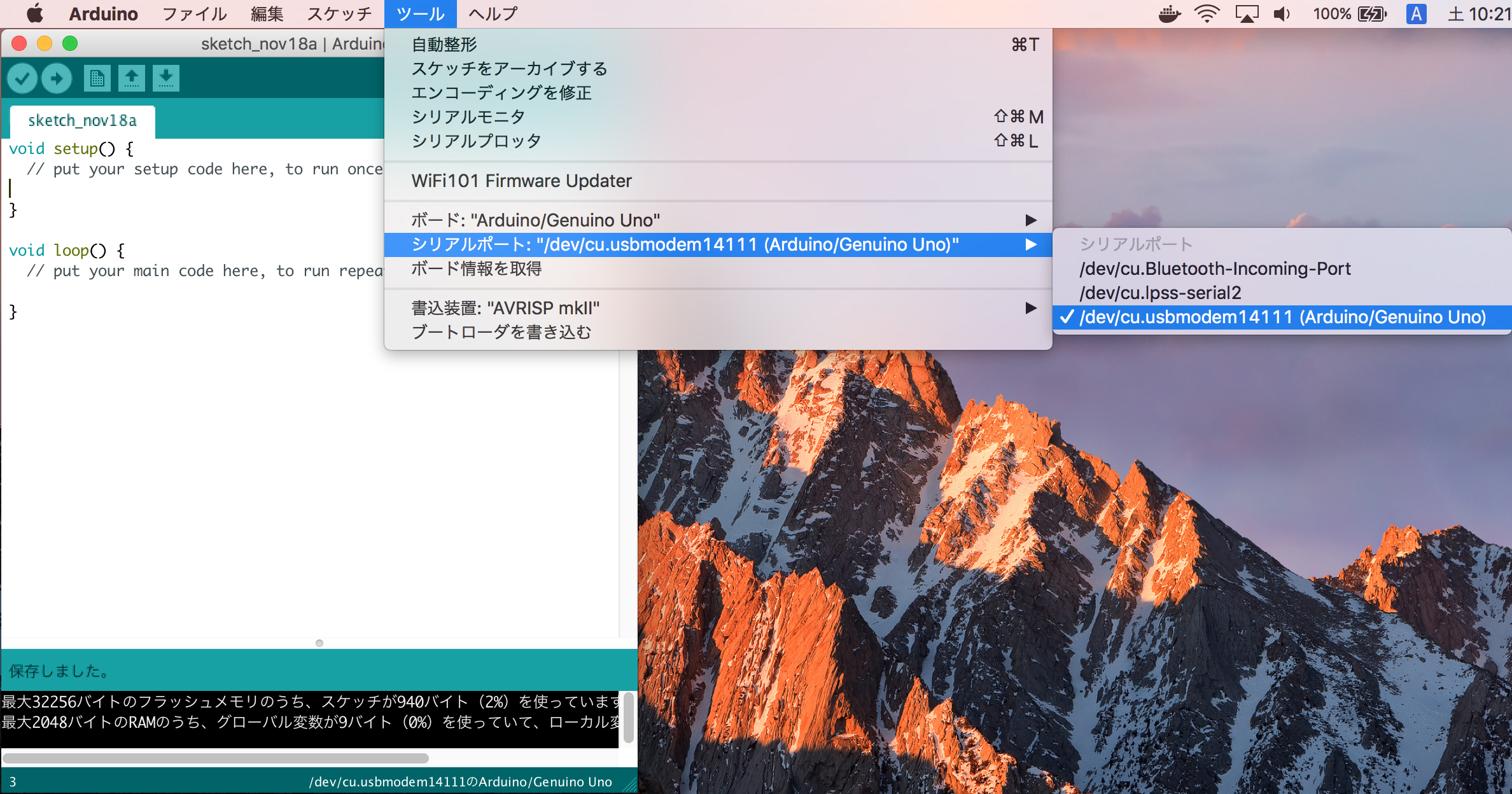Click inside the setup() function line

point(72,149)
